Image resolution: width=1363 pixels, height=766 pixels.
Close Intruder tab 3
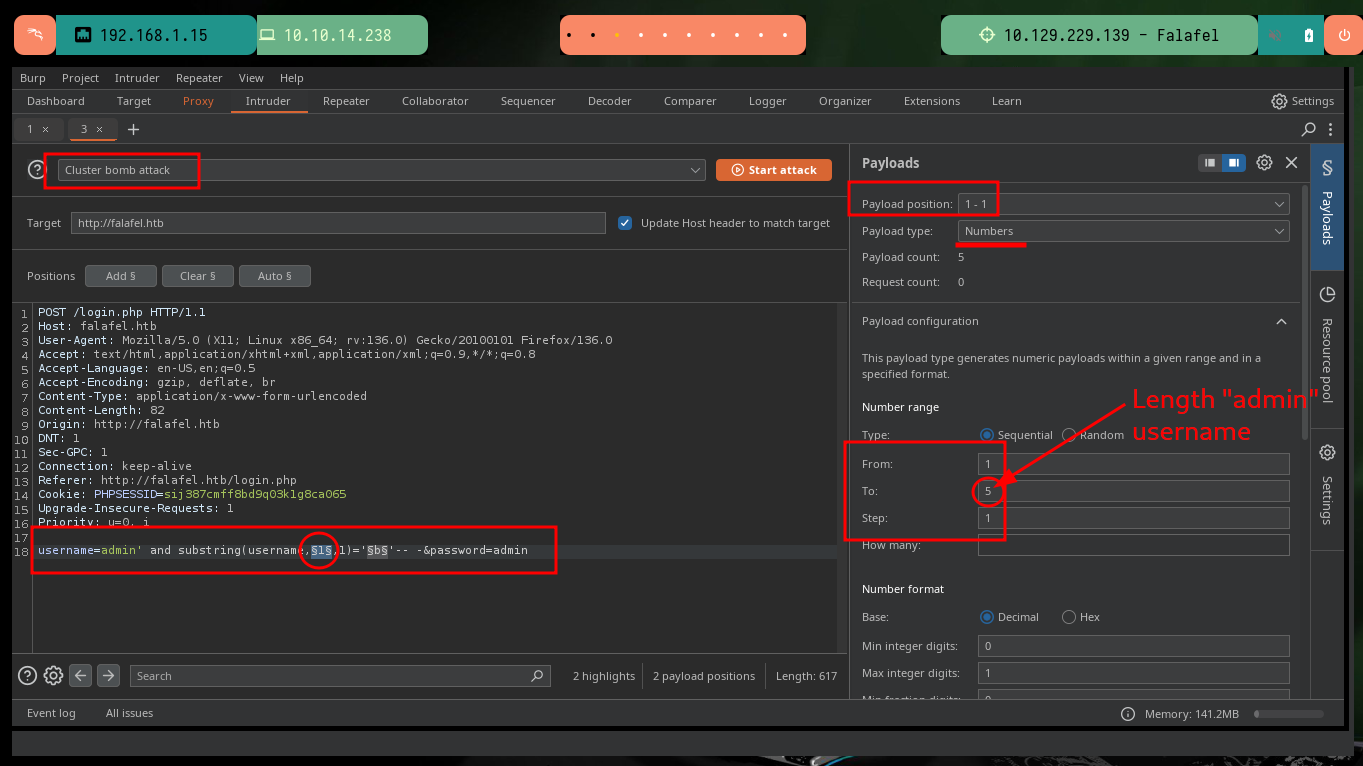point(99,129)
